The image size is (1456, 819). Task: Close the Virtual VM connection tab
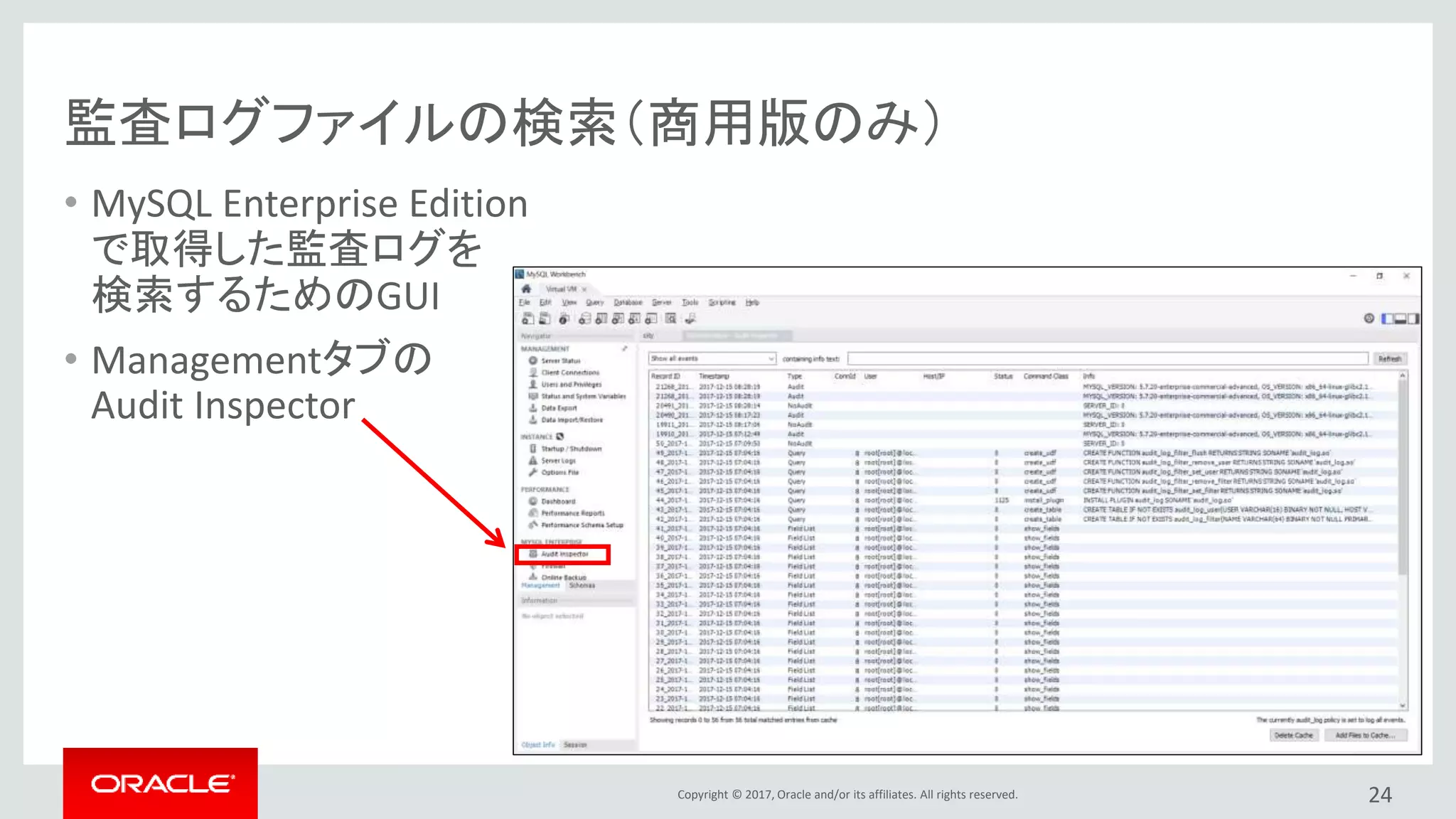coord(584,289)
